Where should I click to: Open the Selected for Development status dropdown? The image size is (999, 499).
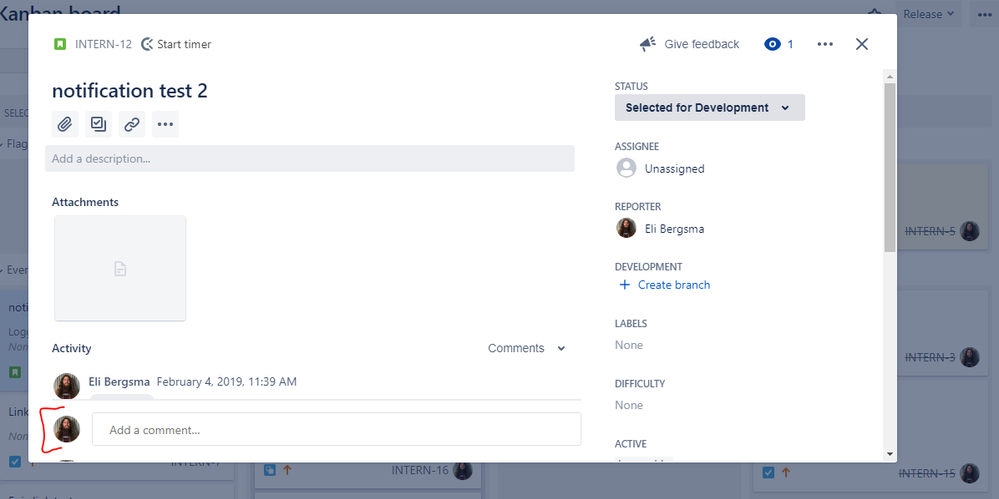pos(710,108)
